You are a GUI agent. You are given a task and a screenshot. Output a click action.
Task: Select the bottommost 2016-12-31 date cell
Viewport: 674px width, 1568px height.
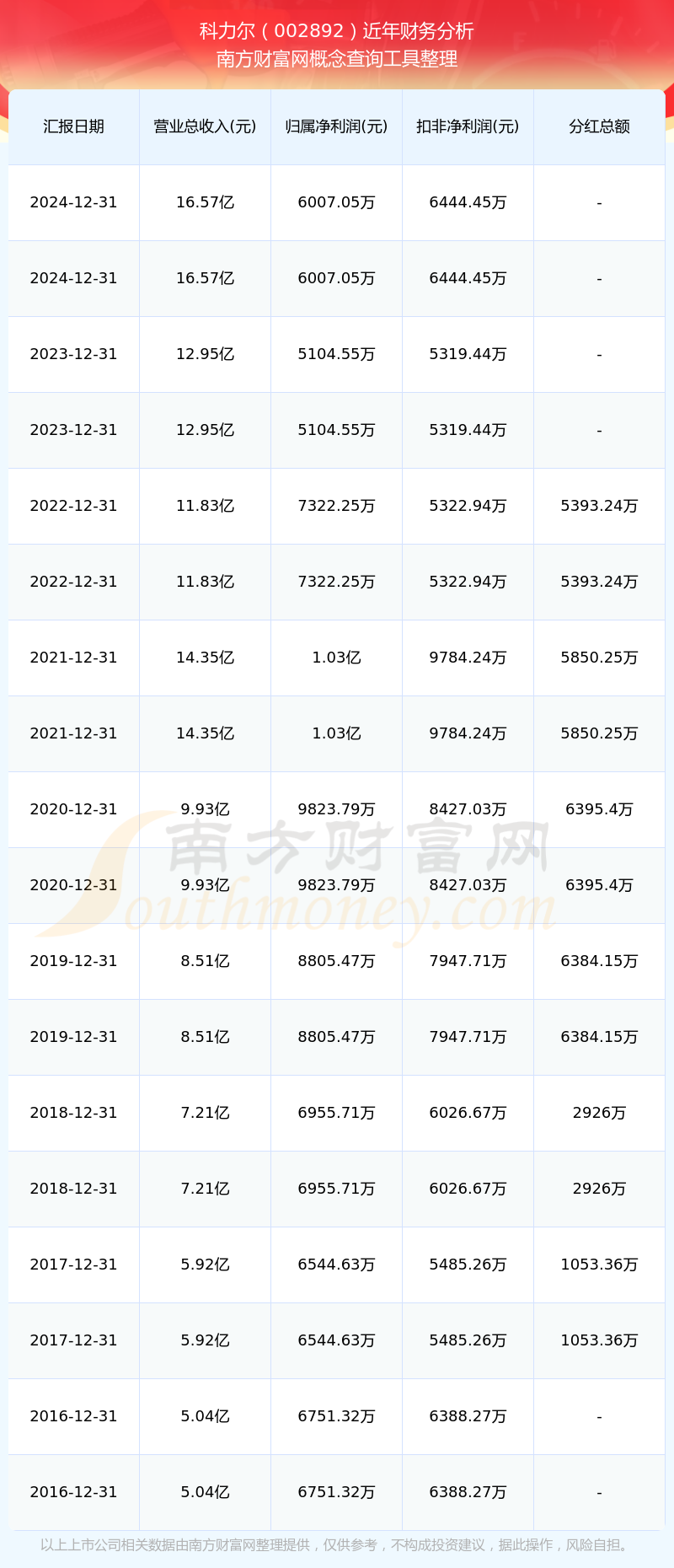tap(73, 1492)
